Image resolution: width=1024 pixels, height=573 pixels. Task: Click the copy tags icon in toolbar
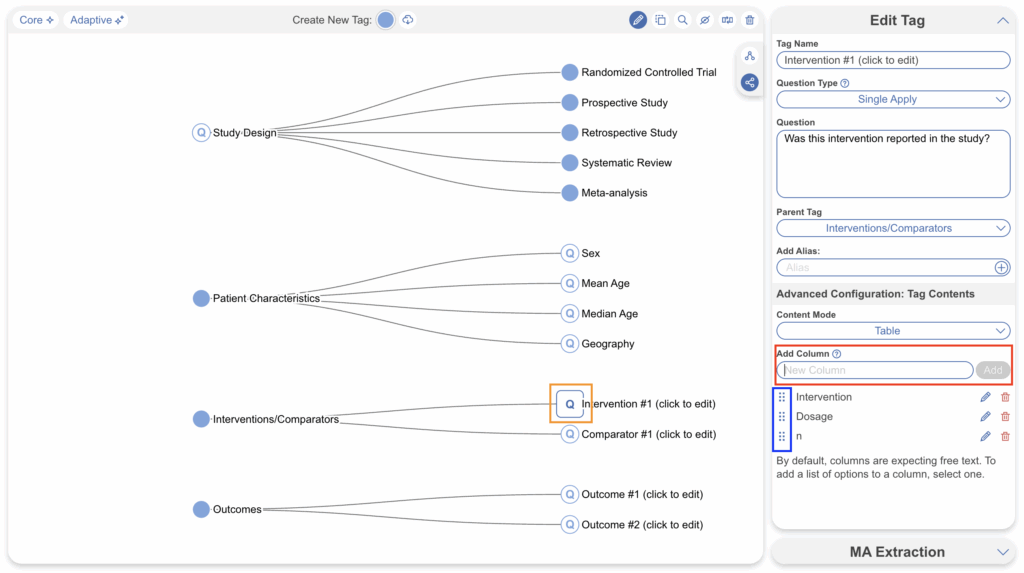(660, 20)
